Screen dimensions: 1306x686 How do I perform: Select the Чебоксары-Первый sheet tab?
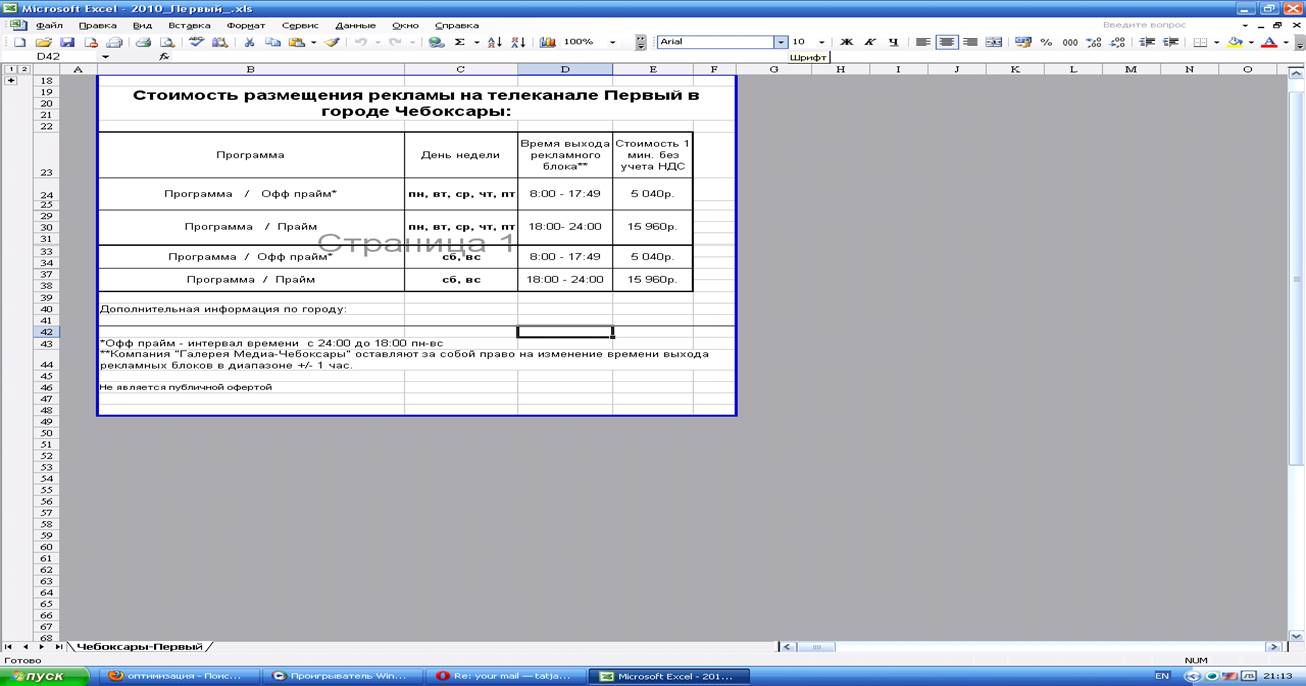(140, 647)
